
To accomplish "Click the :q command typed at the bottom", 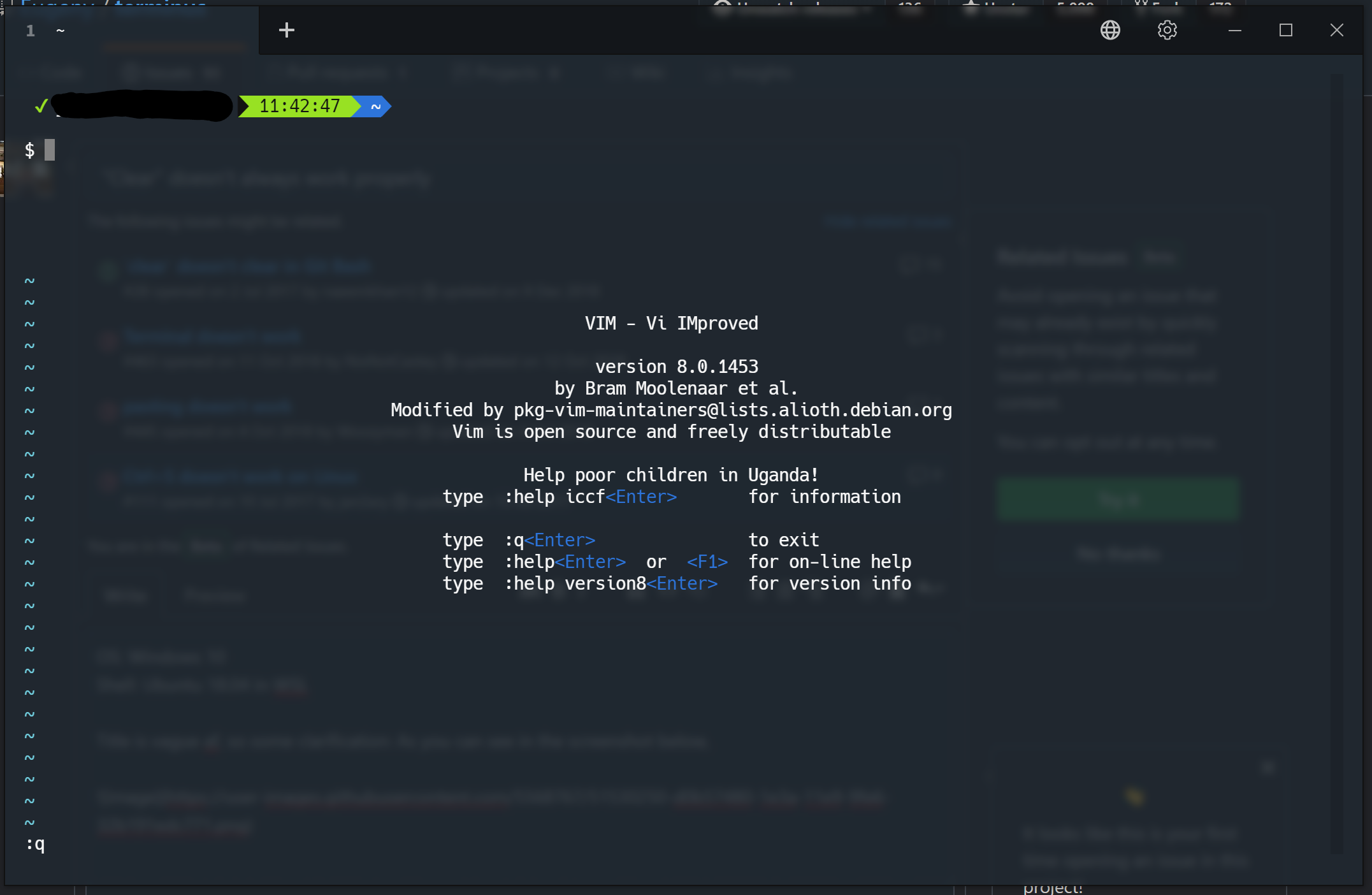I will [x=34, y=845].
